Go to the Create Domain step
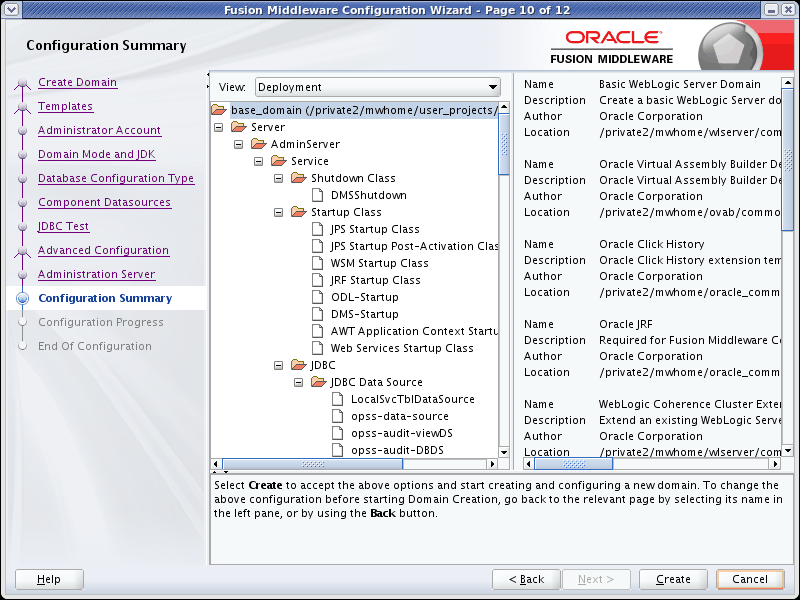 pyautogui.click(x=78, y=82)
